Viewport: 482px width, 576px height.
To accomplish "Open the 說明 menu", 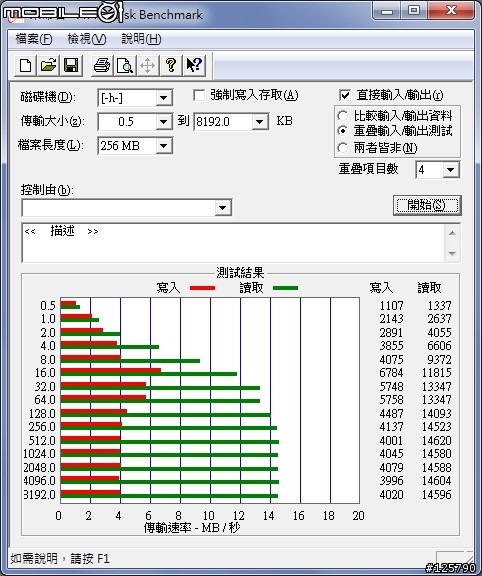I will pos(141,39).
